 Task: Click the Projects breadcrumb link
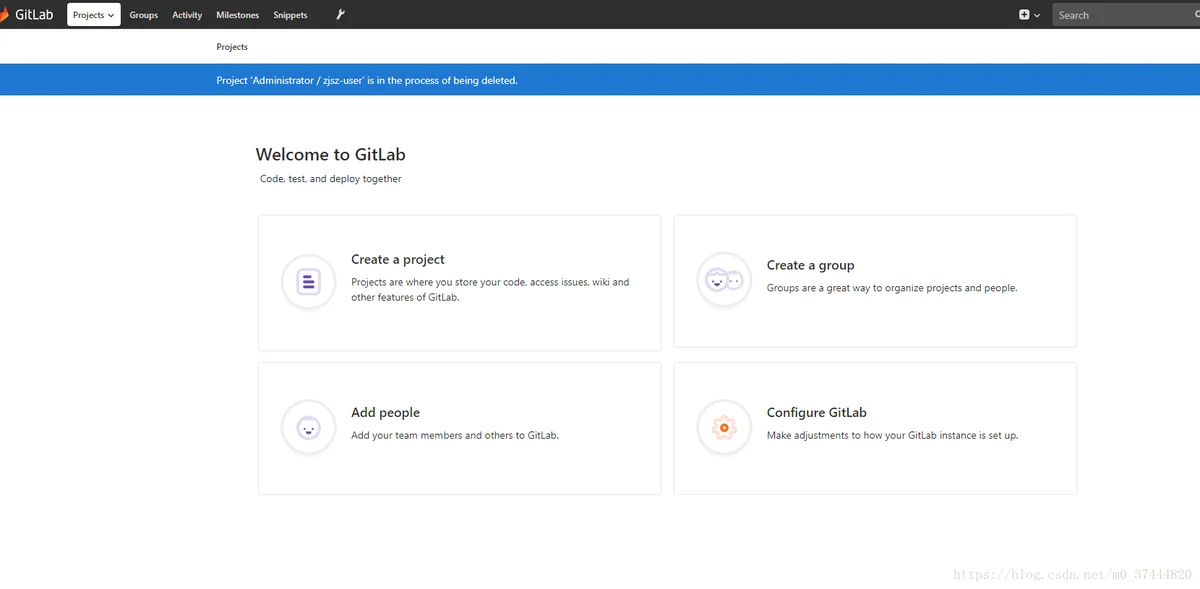pos(232,47)
